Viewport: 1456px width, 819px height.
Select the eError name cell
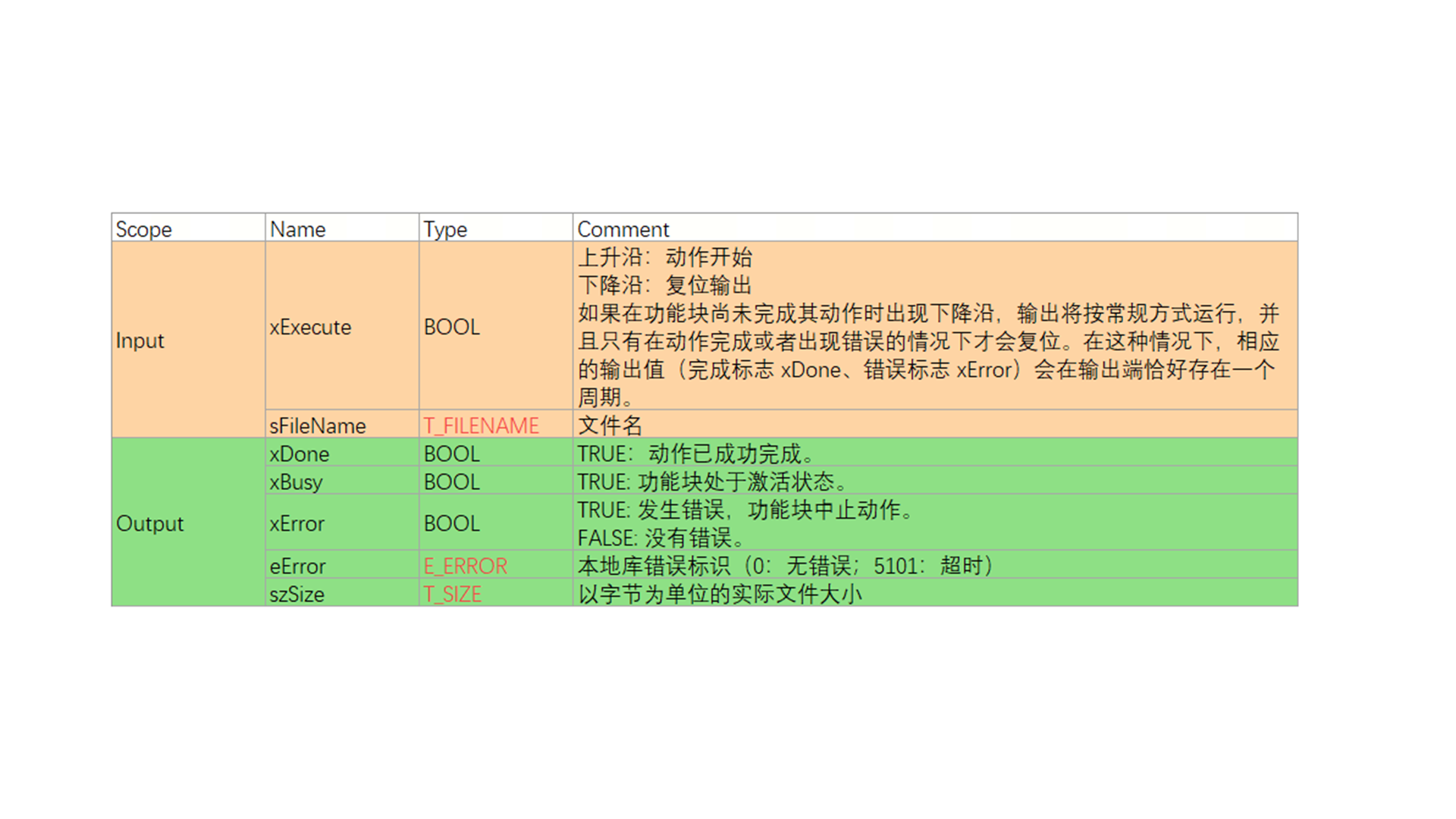[x=297, y=566]
